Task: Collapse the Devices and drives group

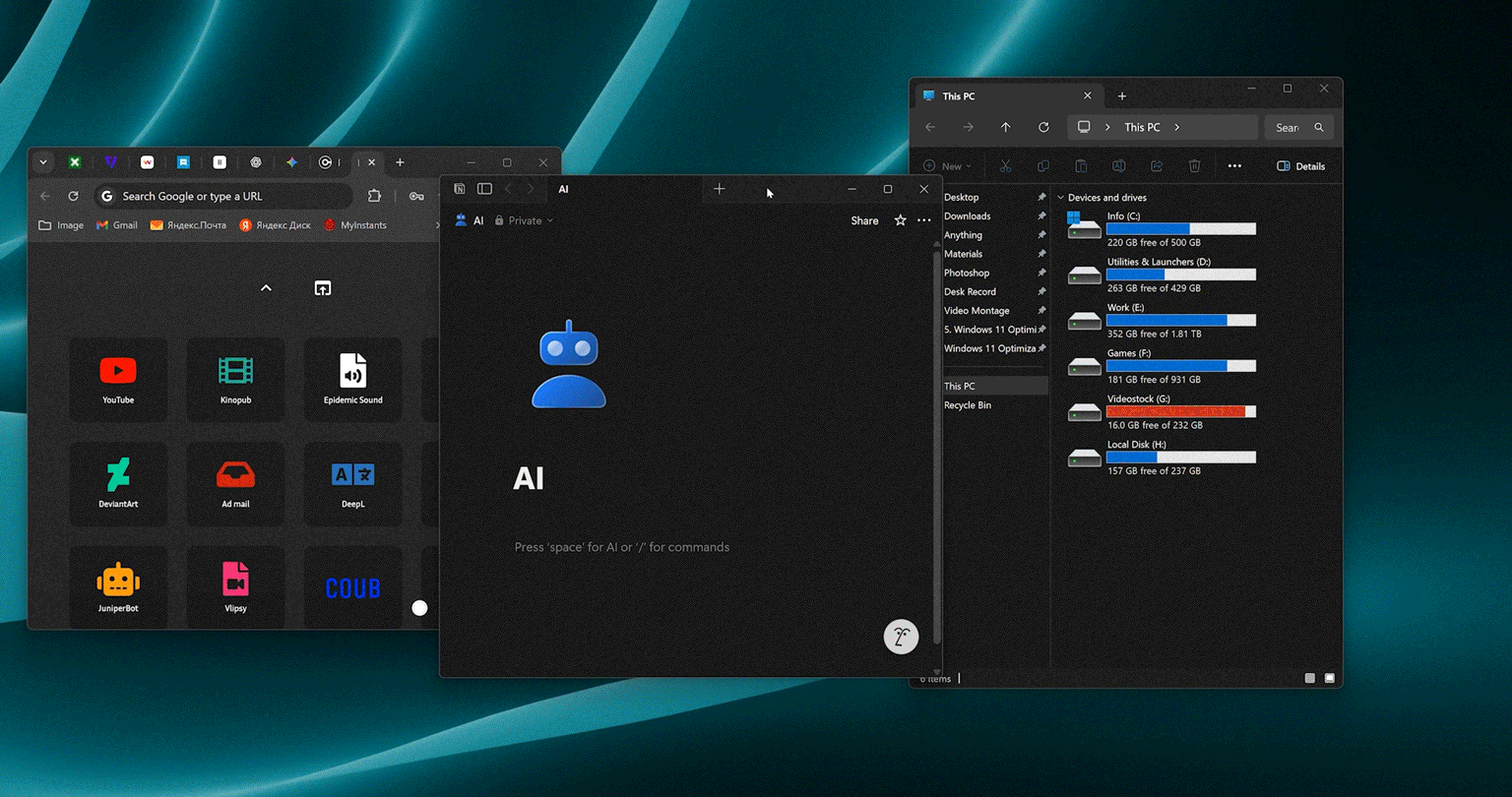Action: (1061, 198)
